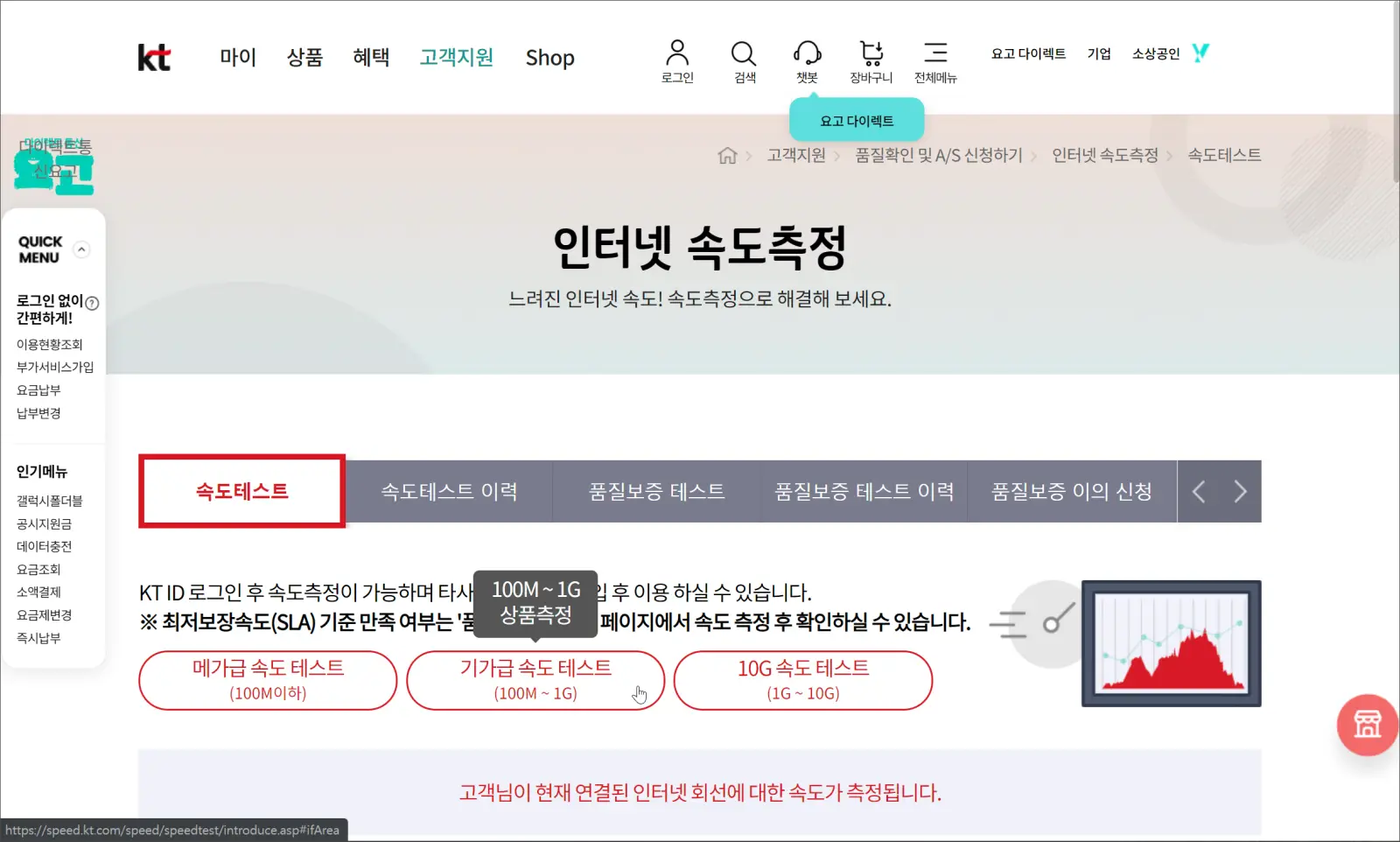The height and width of the screenshot is (842, 1400).
Task: Collapse the QUICK MENU panel
Action: tap(81, 249)
